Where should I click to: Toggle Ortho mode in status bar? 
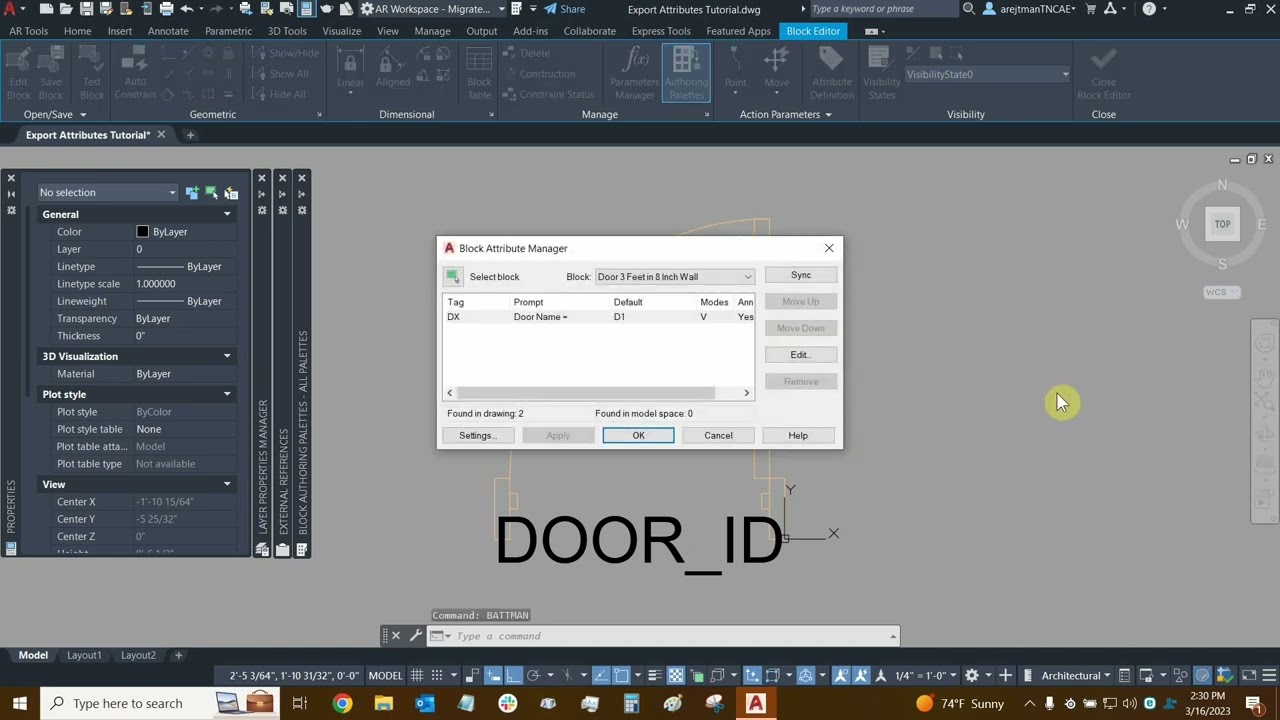tap(513, 675)
